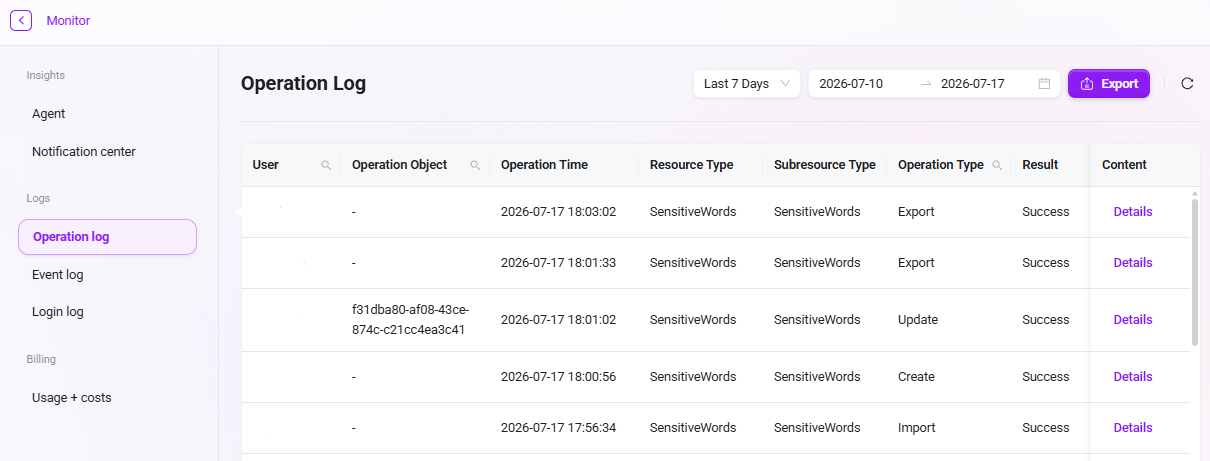Viewport: 1210px width, 461px height.
Task: Click the timestamp 2026-07-17 18:03:02
Action: pos(558,212)
